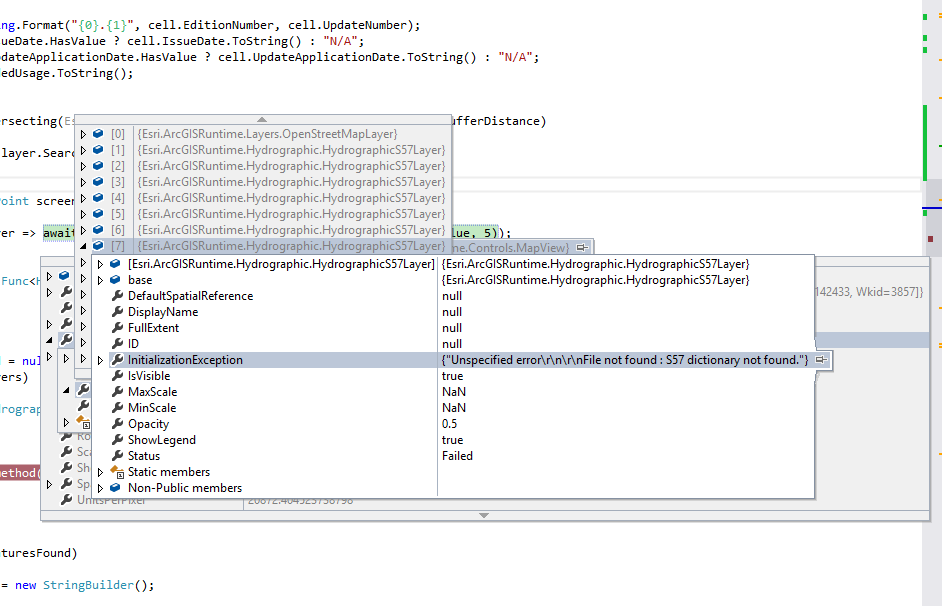Screen dimensions: 942x606
Task: Click the wrench icon next to MinScale
Action: (x=117, y=408)
